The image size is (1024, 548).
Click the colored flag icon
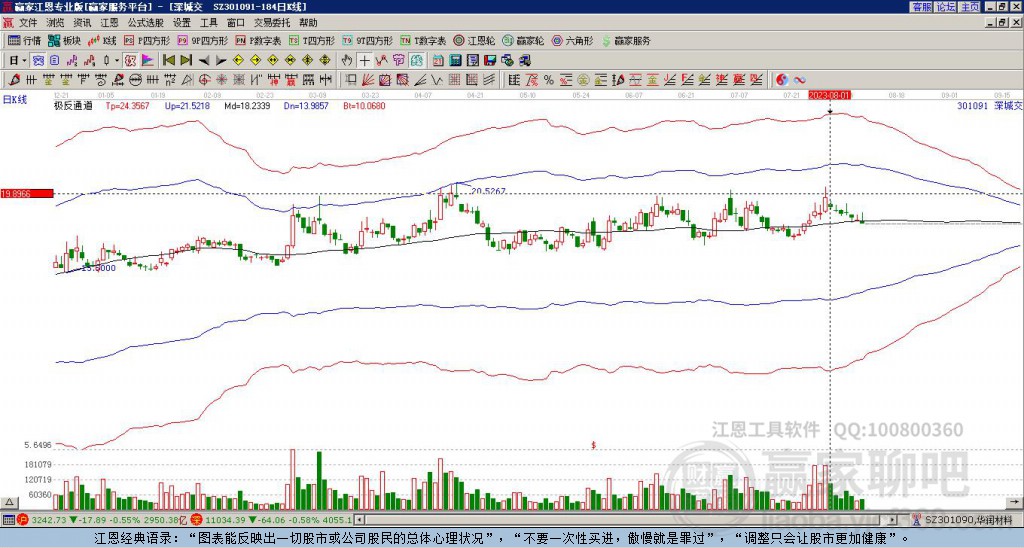pos(148,61)
